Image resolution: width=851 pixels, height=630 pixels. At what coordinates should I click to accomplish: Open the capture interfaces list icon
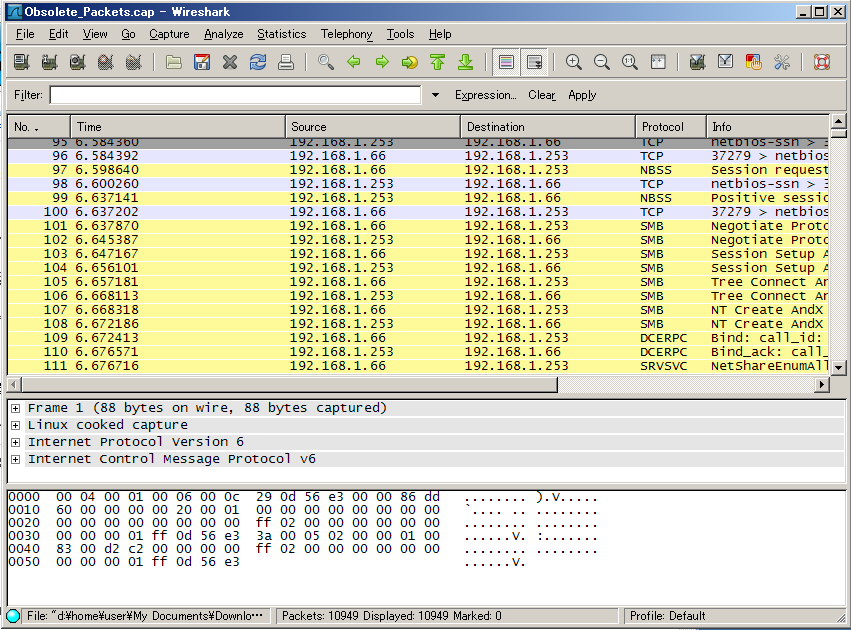(x=22, y=62)
